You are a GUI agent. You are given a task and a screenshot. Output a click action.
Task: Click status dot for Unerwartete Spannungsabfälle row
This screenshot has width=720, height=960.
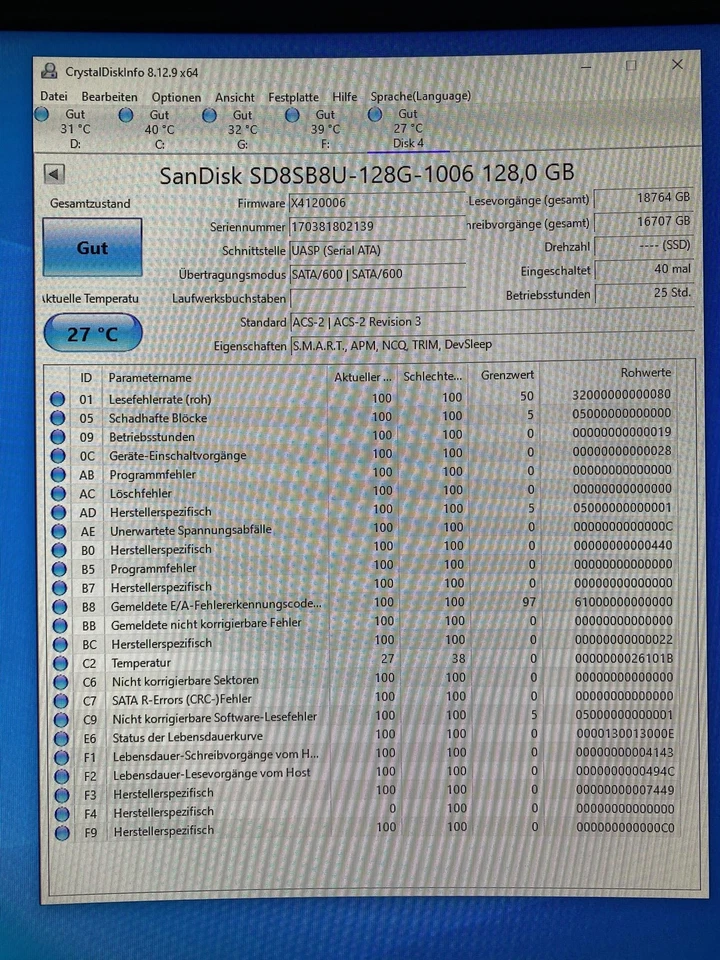pyautogui.click(x=59, y=531)
